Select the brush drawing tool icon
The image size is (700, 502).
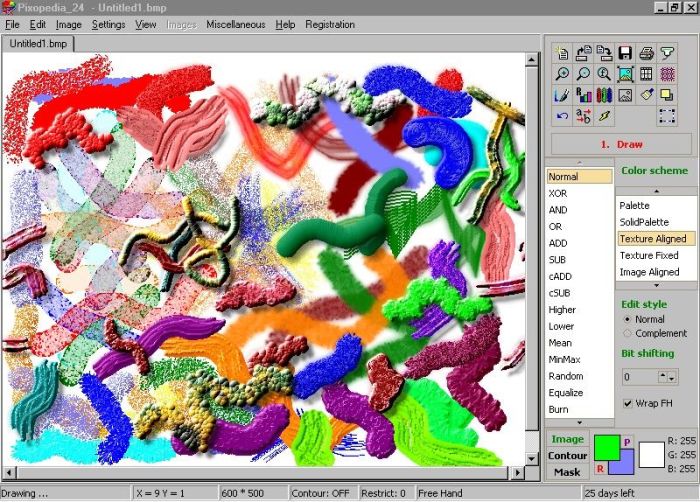click(x=562, y=95)
